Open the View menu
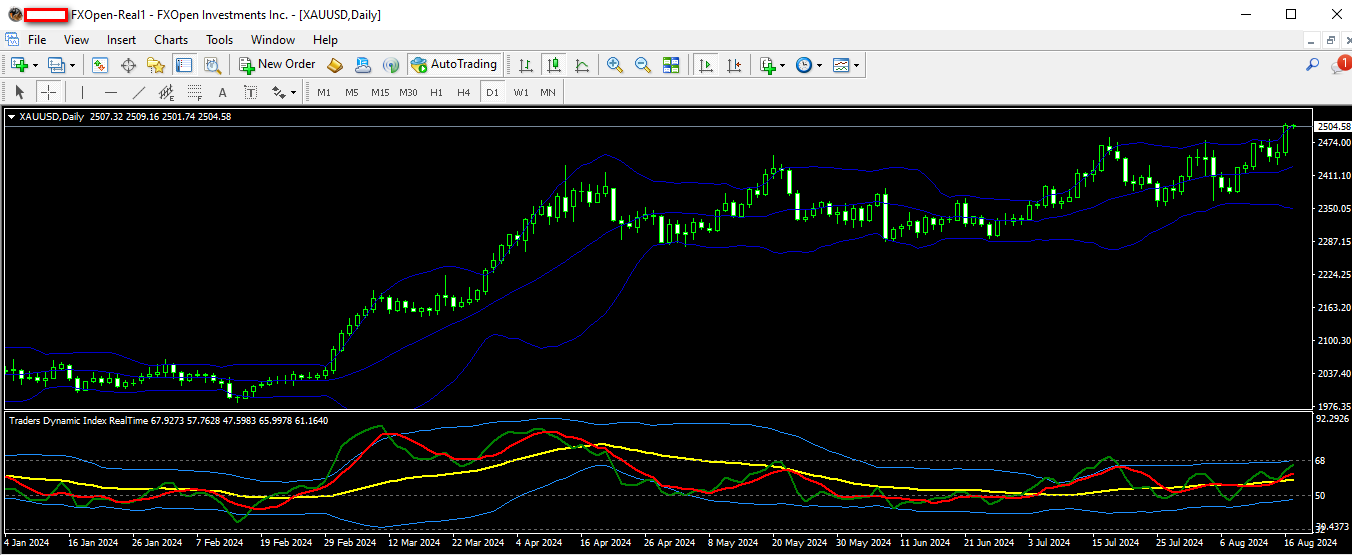1352x556 pixels. pyautogui.click(x=76, y=40)
